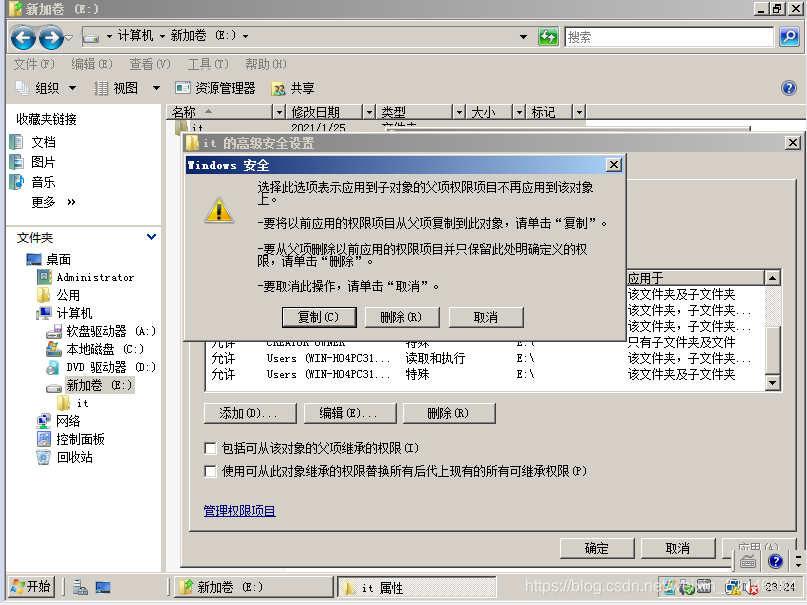Click 复制(C) in Windows 安全 dialog
Screen dimensions: 807x605
(319, 317)
